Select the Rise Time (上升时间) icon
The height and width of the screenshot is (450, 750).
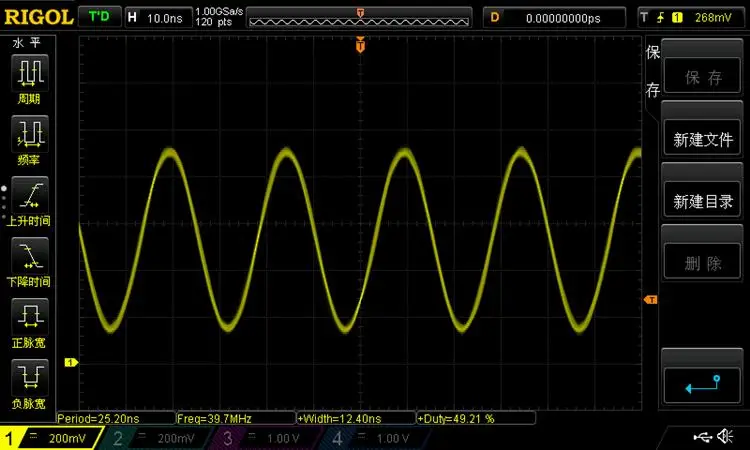pos(30,195)
